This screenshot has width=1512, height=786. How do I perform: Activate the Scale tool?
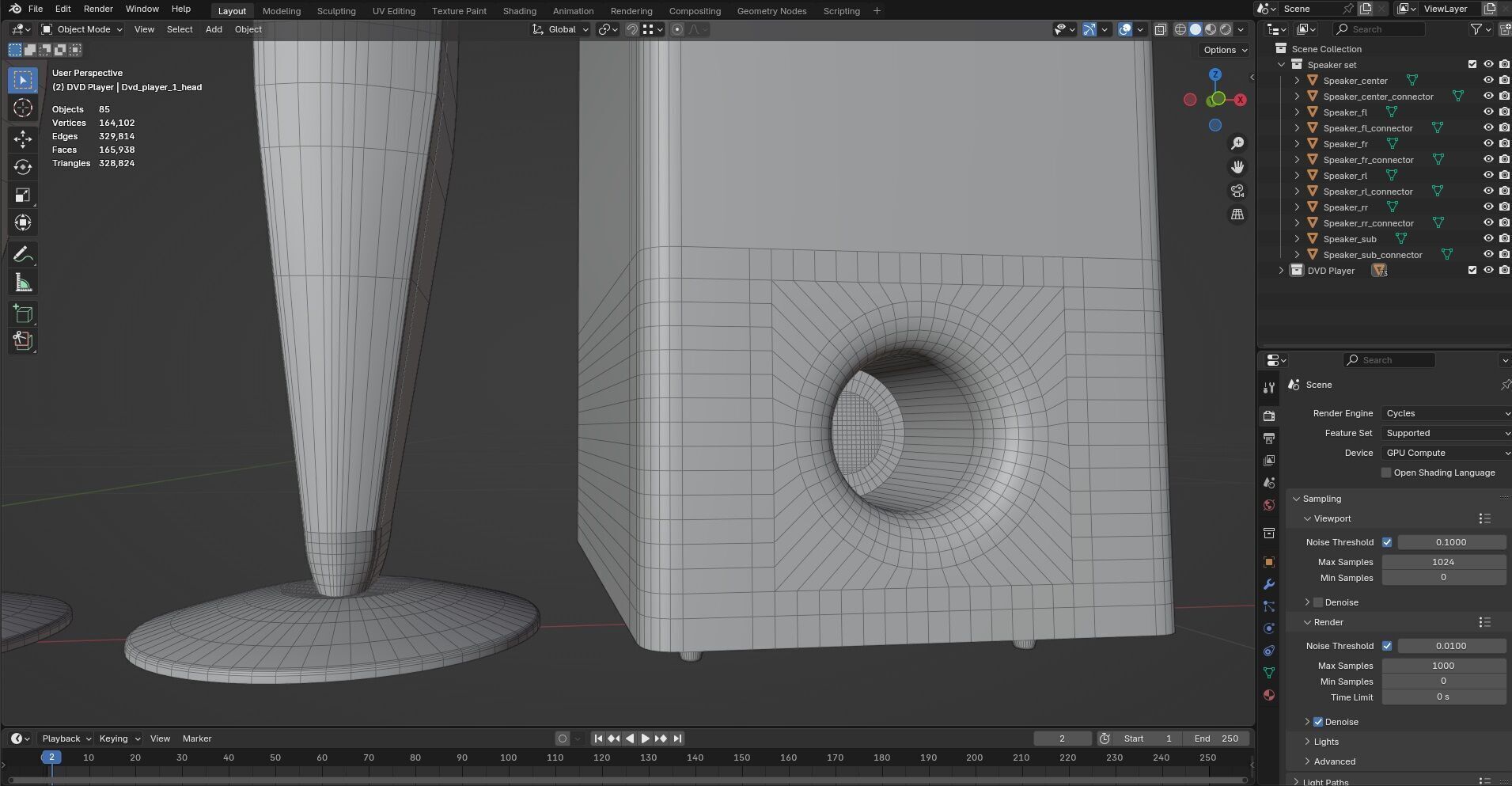(23, 195)
